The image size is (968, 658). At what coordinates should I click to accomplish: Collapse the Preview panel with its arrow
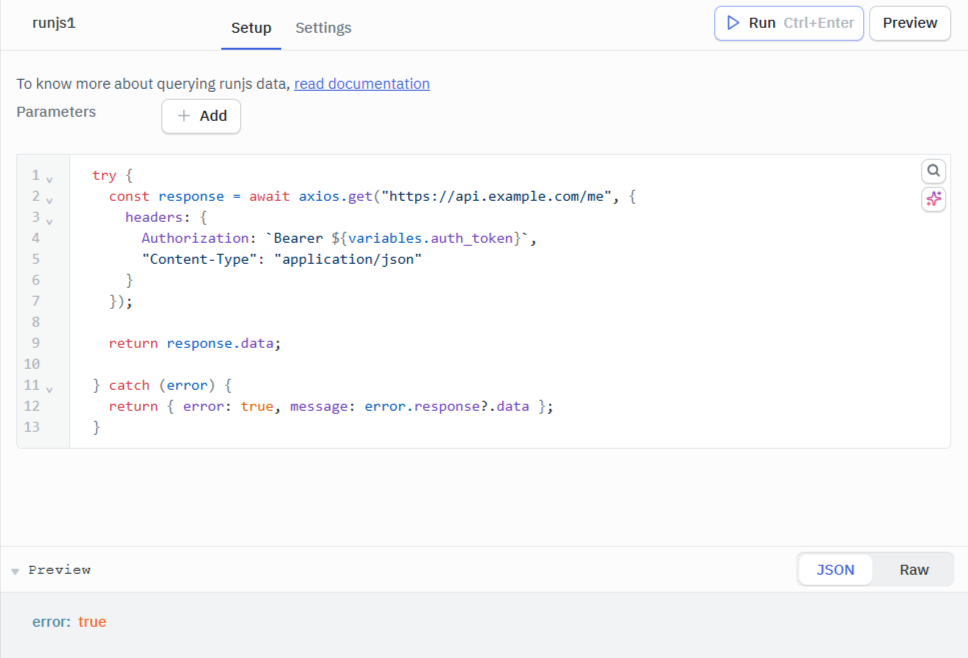(14, 569)
